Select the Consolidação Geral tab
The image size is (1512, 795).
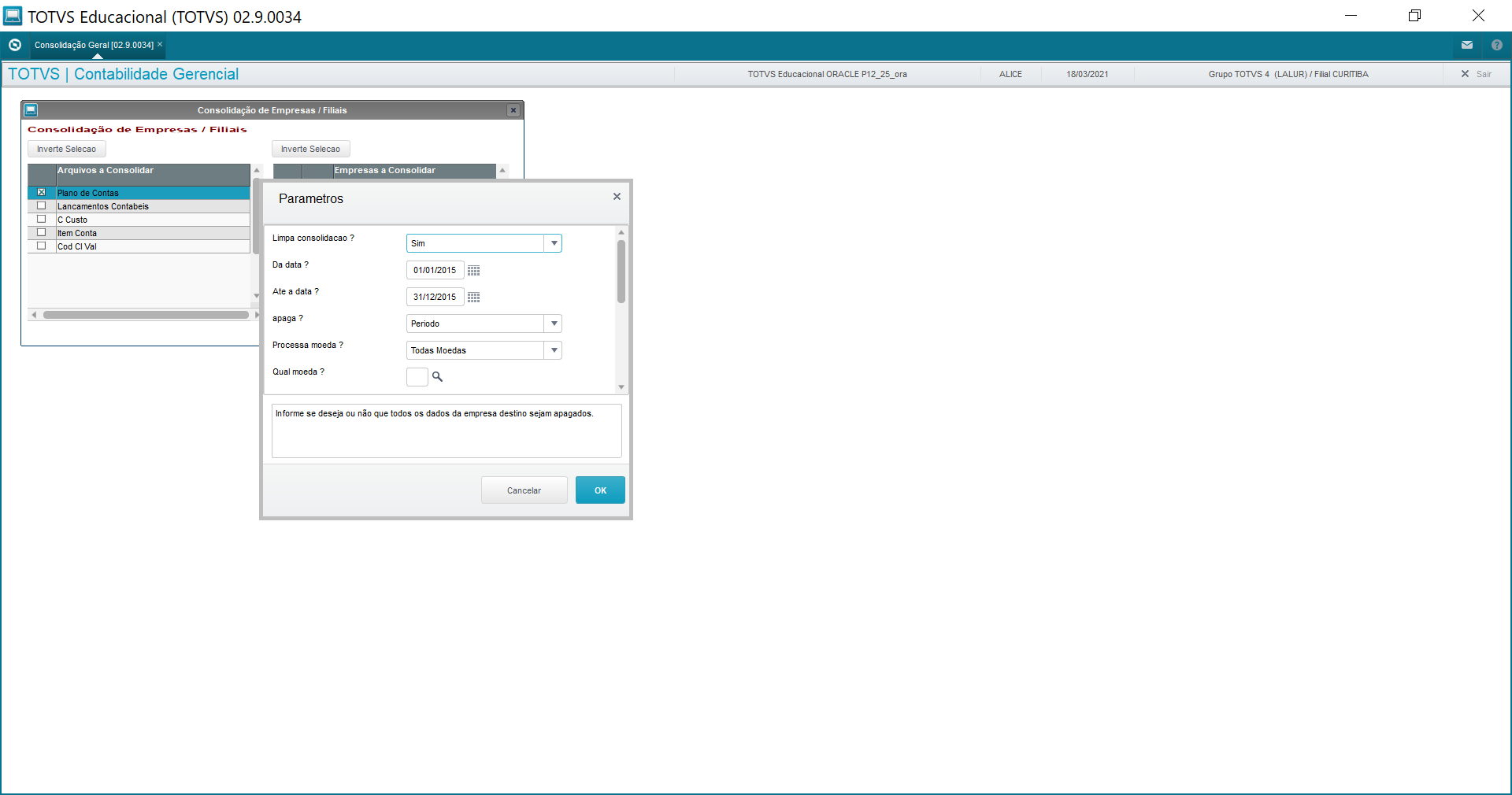click(x=94, y=45)
